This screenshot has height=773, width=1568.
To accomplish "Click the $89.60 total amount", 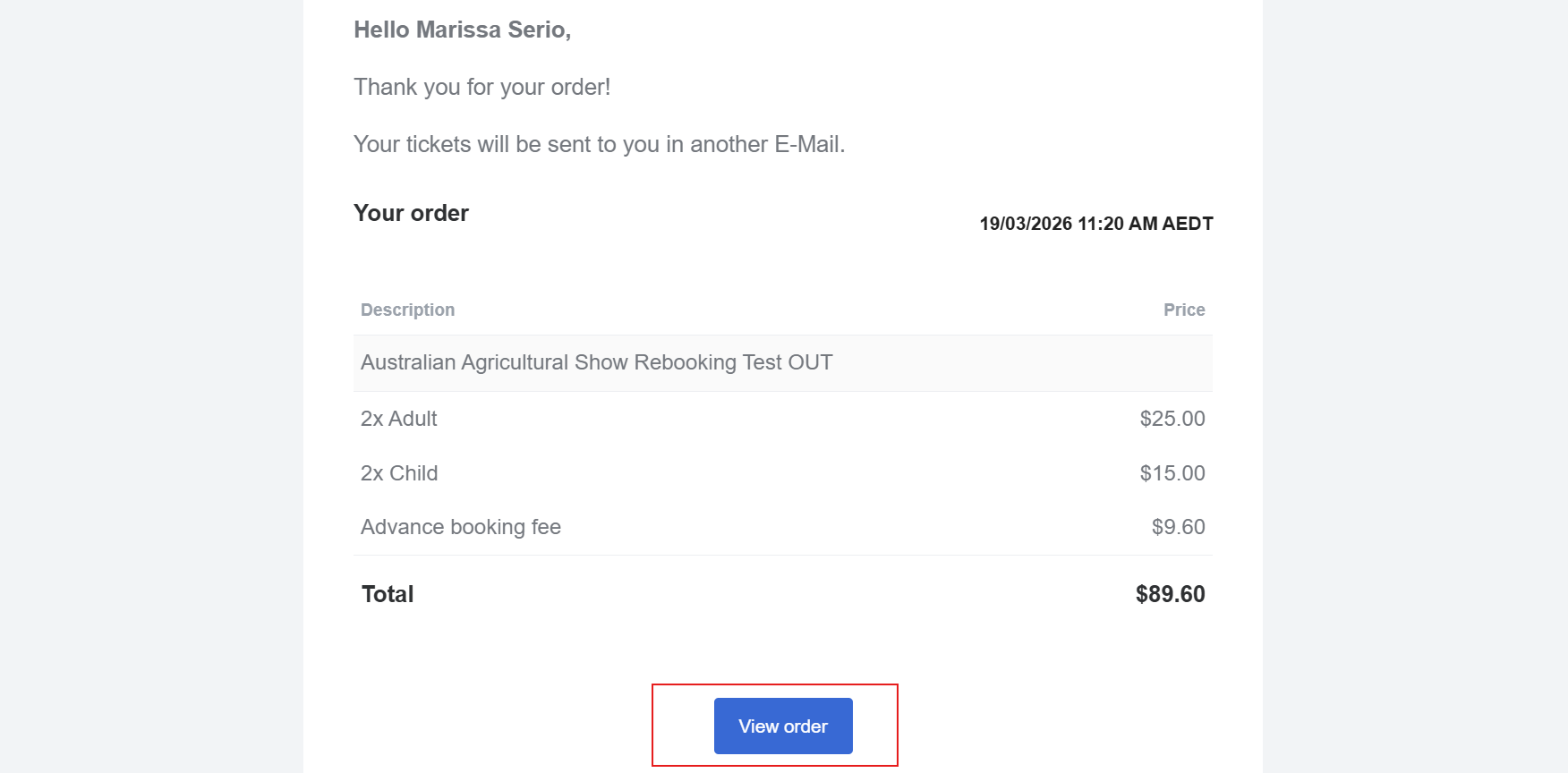I will [x=1170, y=594].
